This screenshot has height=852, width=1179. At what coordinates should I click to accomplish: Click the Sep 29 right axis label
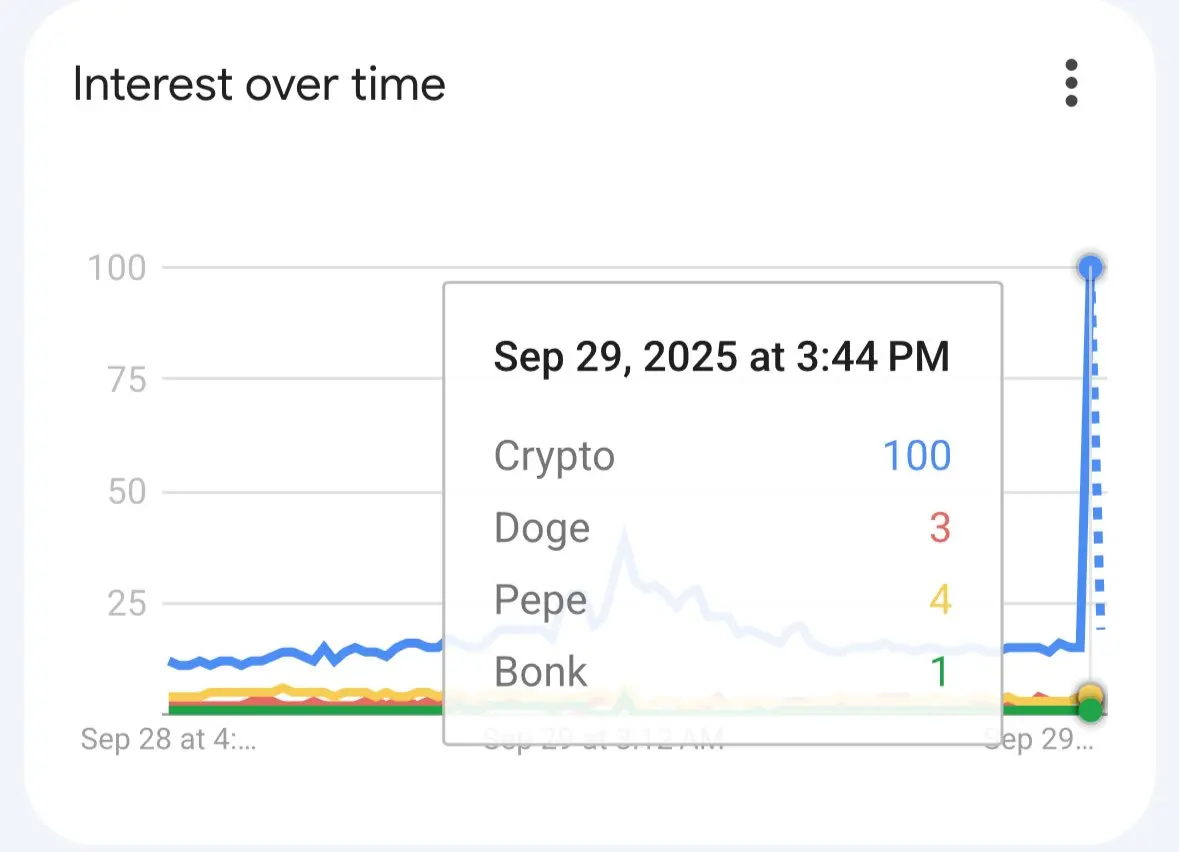click(1039, 739)
